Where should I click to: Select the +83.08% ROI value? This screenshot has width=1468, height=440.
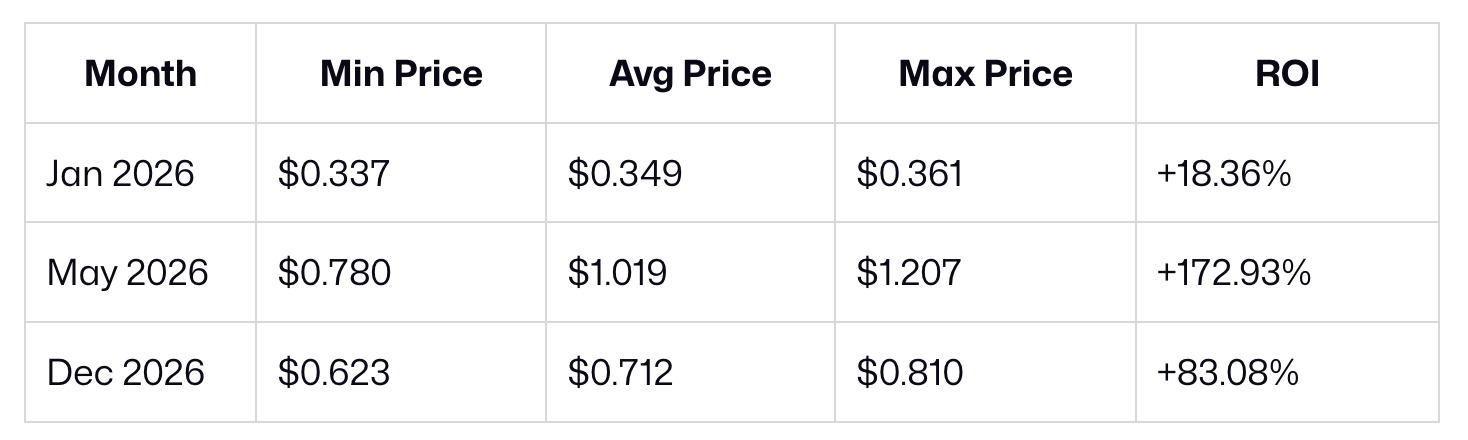1227,373
